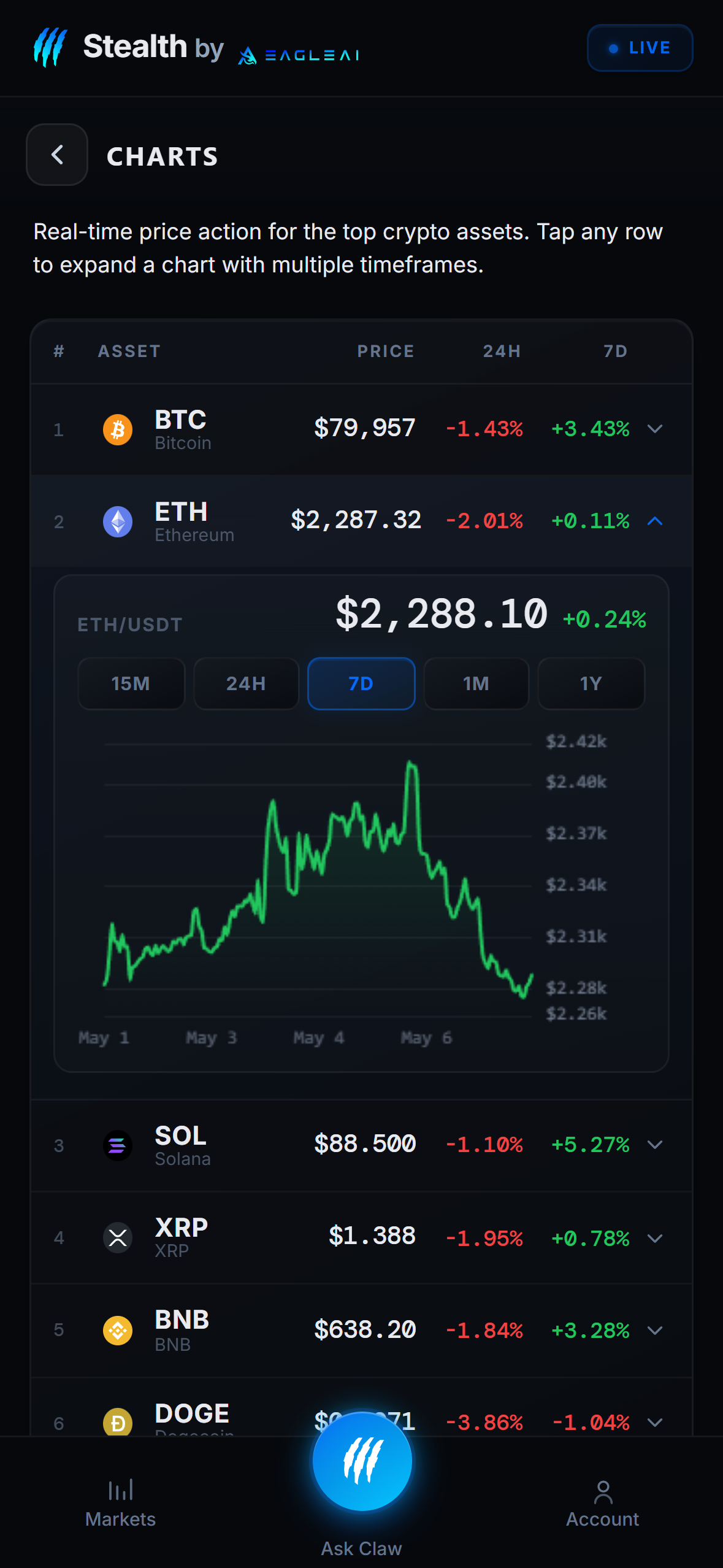The height and width of the screenshot is (1568, 723).
Task: Click BNB 7D change +3.28%
Action: click(x=591, y=1330)
